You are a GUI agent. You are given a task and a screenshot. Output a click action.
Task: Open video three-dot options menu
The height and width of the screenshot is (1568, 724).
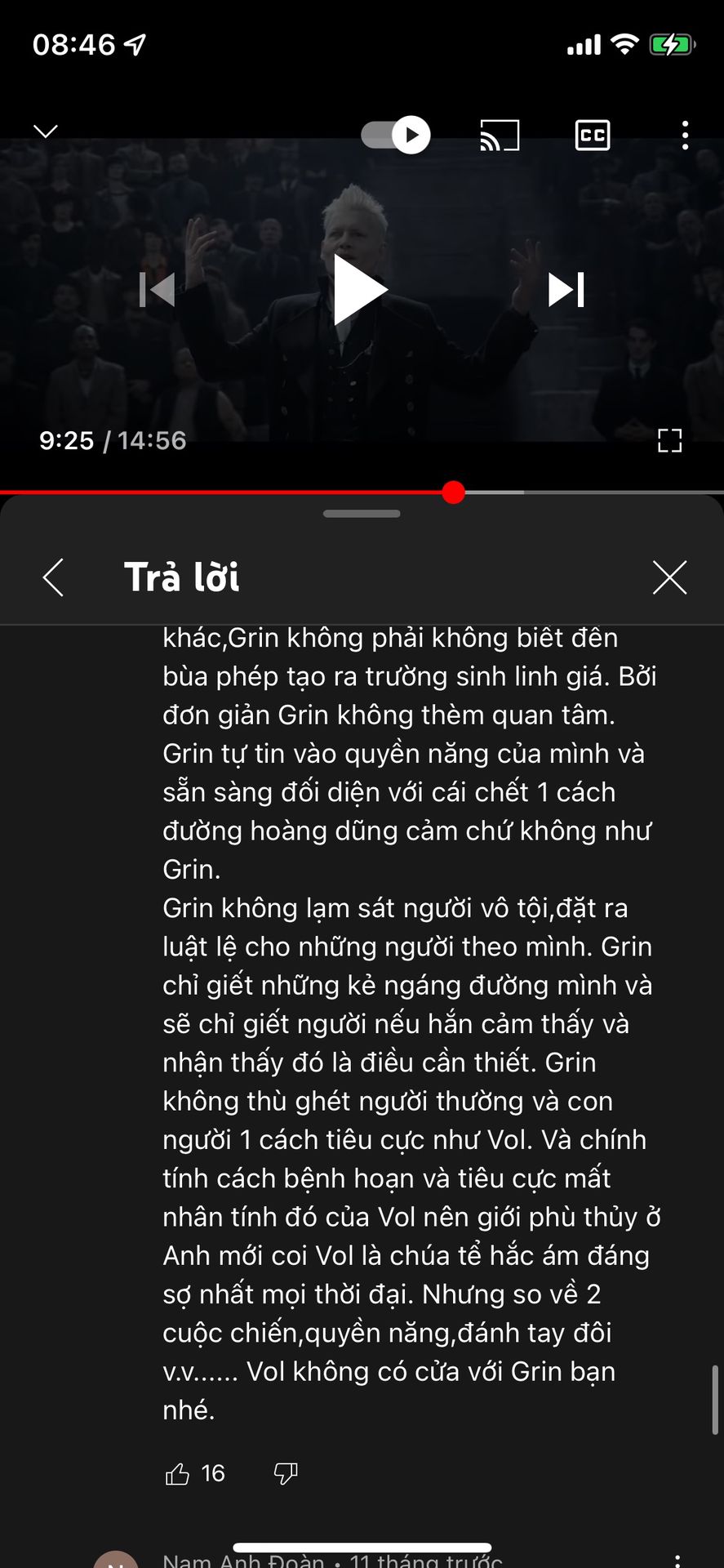(x=685, y=135)
